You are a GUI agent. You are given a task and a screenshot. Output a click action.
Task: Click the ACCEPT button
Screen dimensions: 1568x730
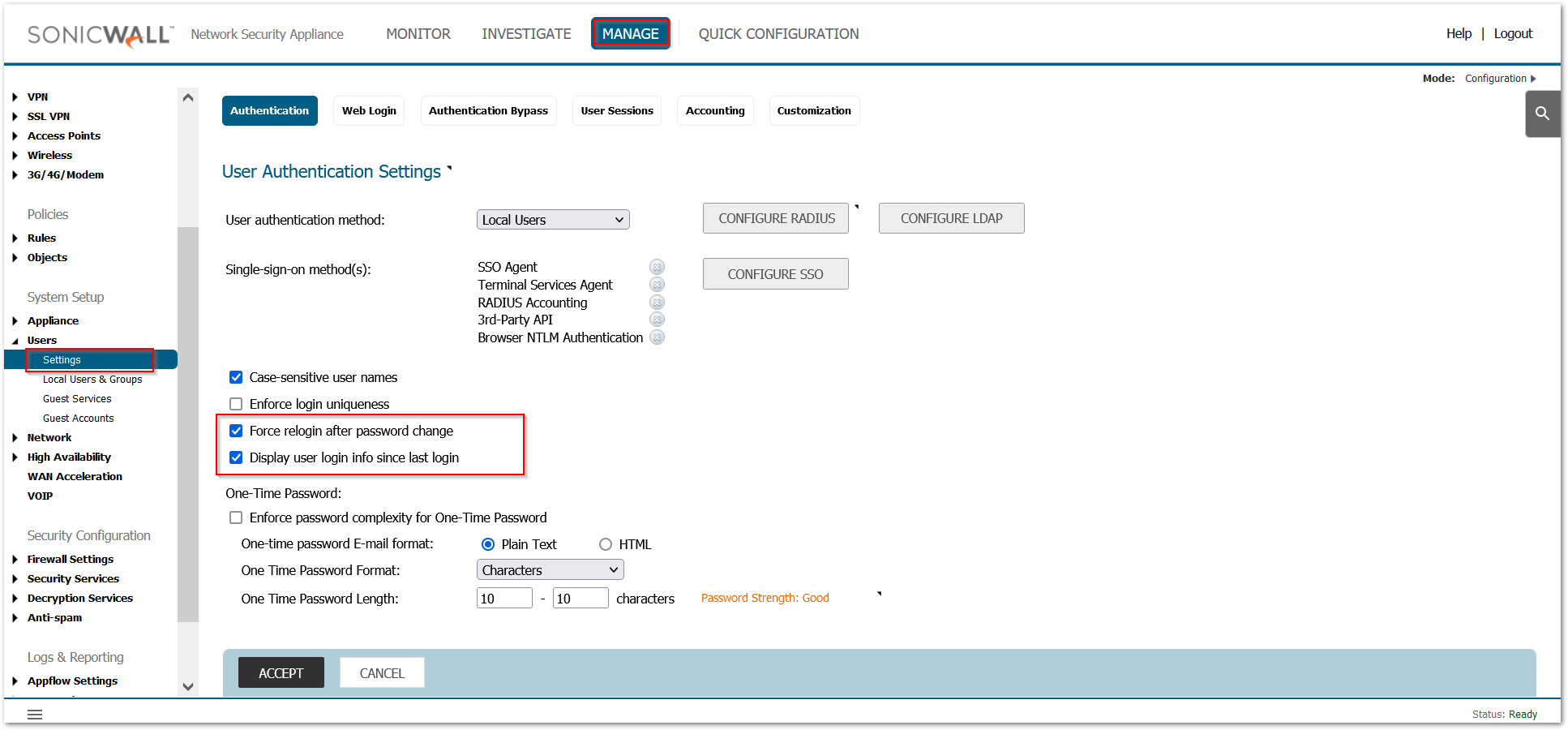click(281, 672)
